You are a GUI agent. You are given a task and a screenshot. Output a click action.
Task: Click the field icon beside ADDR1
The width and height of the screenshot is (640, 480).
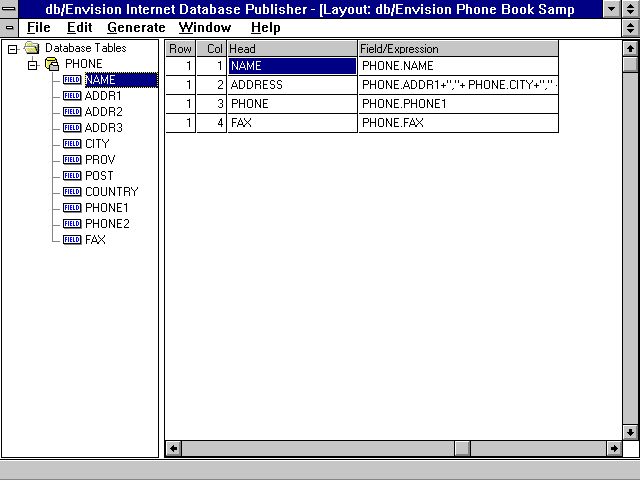point(72,96)
